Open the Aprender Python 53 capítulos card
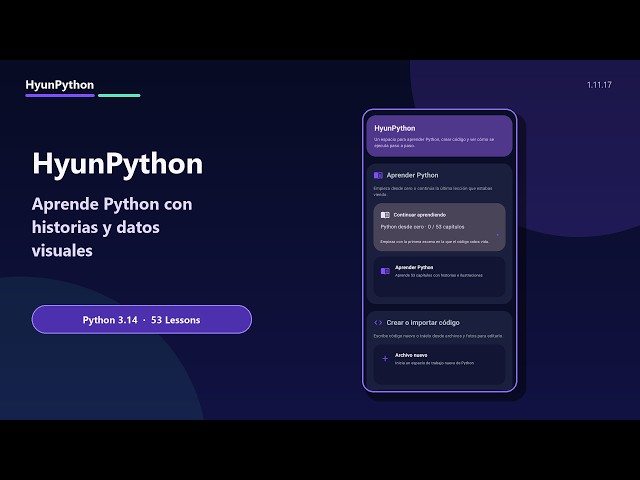The image size is (640, 480). pos(439,277)
